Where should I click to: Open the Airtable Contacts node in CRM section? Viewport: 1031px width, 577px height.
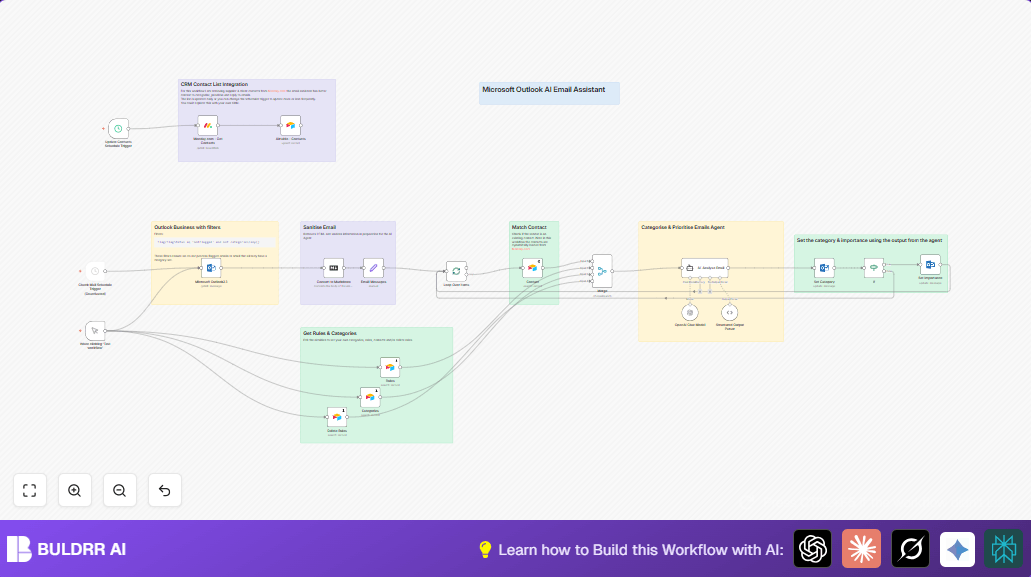coord(290,126)
